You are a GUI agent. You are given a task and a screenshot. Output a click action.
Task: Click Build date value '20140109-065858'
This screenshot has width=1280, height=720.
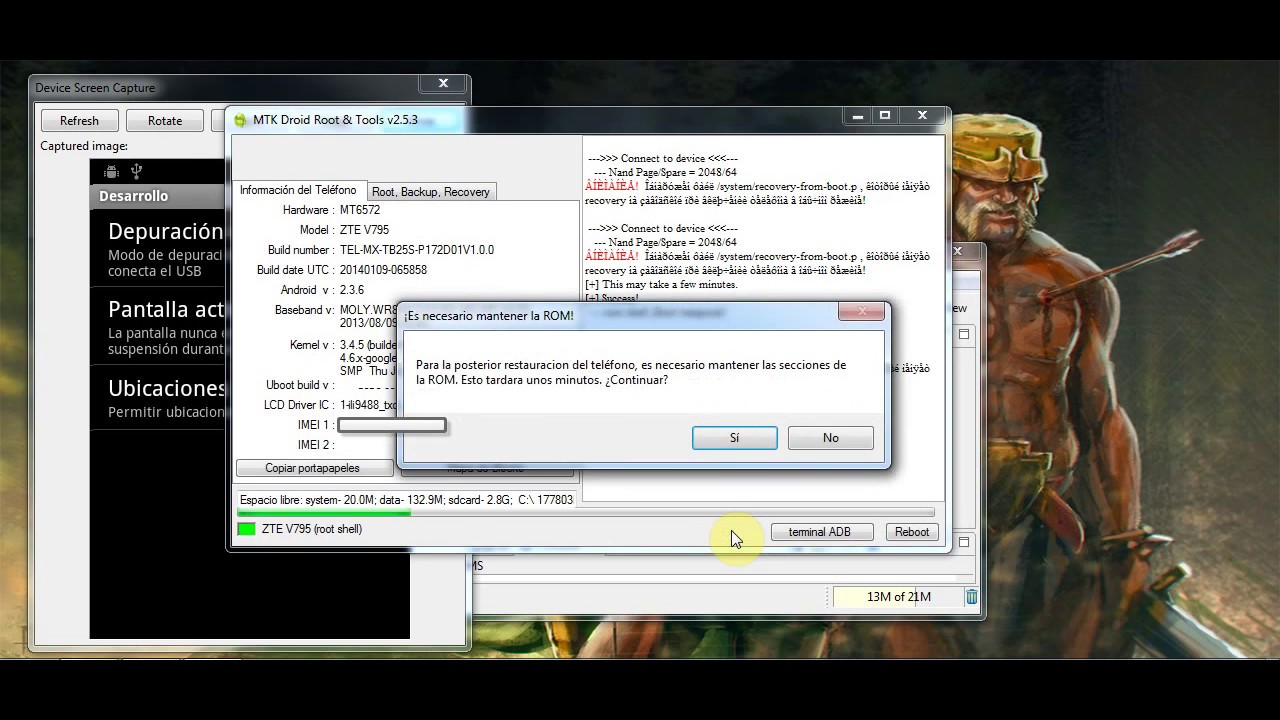tap(383, 270)
